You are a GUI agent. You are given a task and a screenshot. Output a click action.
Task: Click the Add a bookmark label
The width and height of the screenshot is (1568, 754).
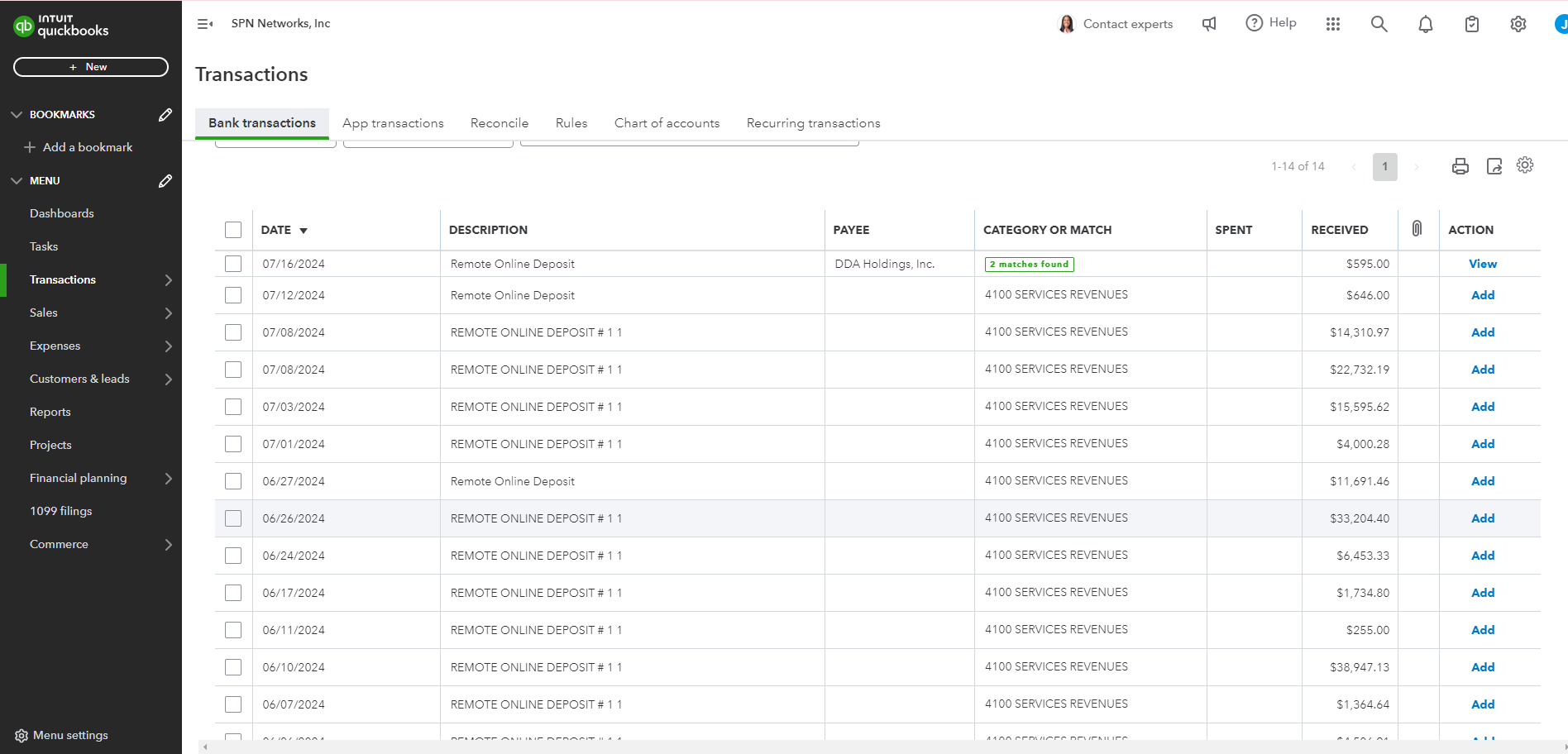tap(88, 147)
